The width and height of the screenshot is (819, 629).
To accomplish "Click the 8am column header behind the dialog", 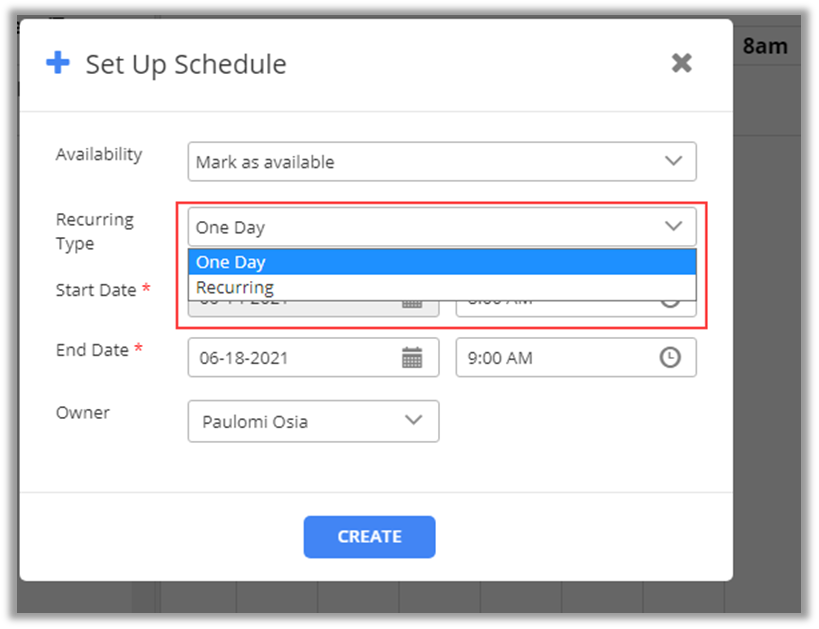I will pyautogui.click(x=765, y=46).
